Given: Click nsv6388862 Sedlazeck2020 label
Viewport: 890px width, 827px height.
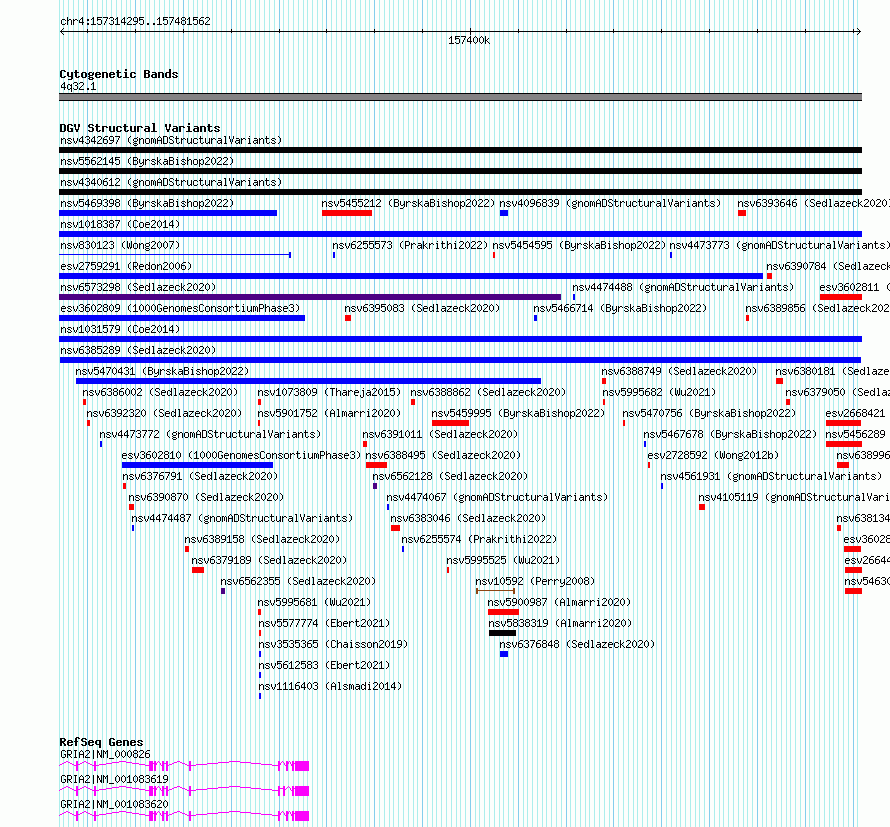Looking at the screenshot, I should point(488,392).
